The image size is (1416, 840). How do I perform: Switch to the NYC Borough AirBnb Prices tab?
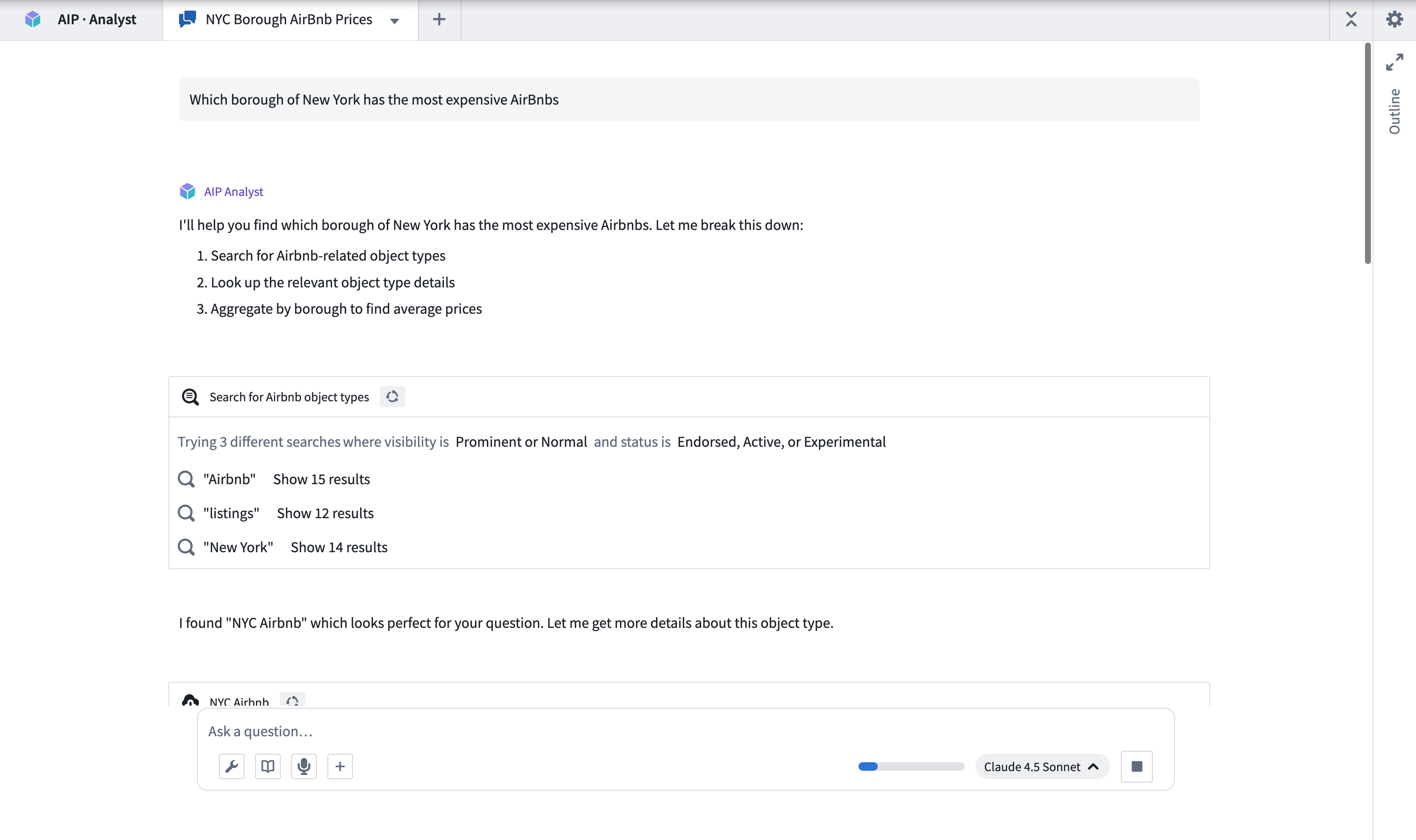tap(288, 19)
